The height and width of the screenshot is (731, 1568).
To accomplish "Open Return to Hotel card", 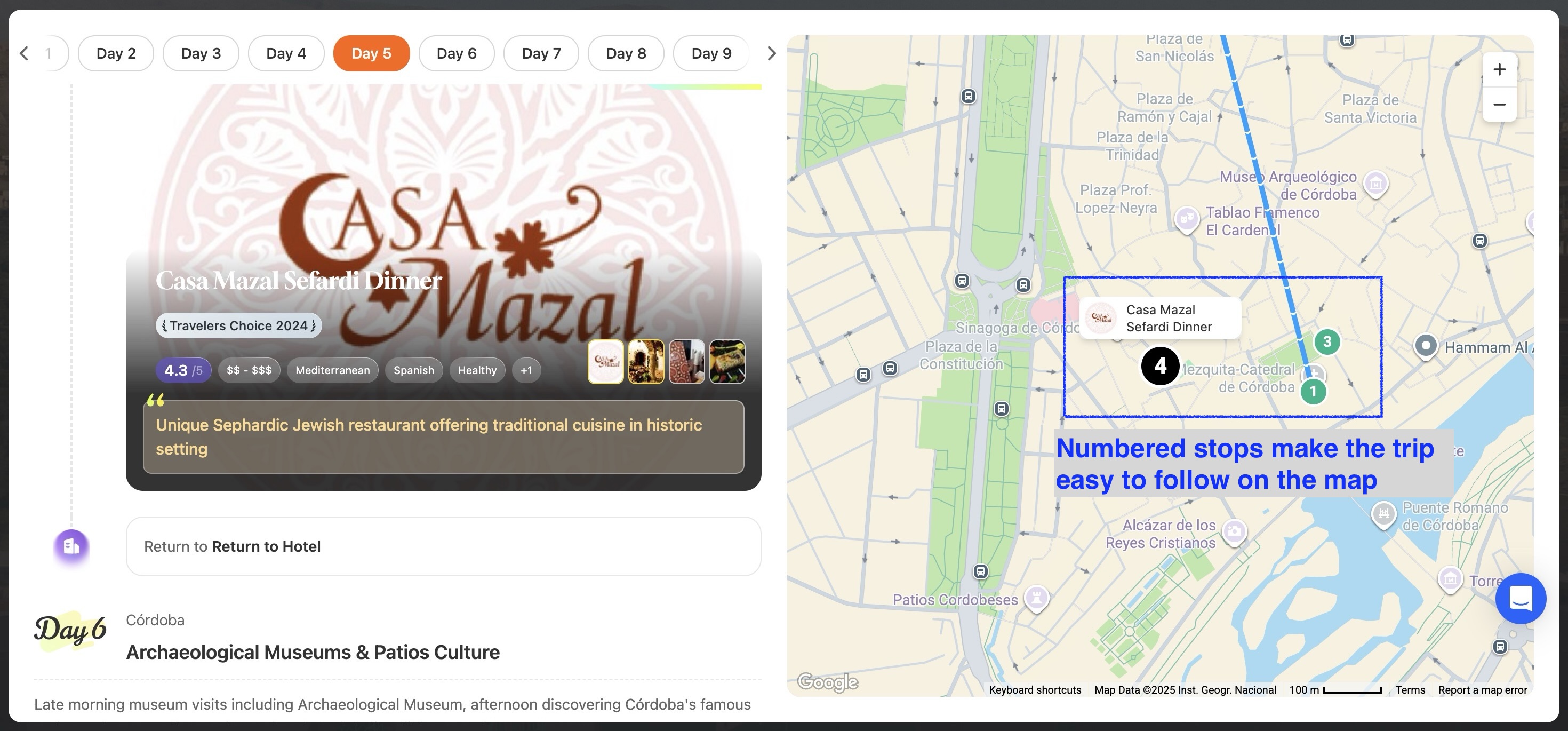I will 443,546.
